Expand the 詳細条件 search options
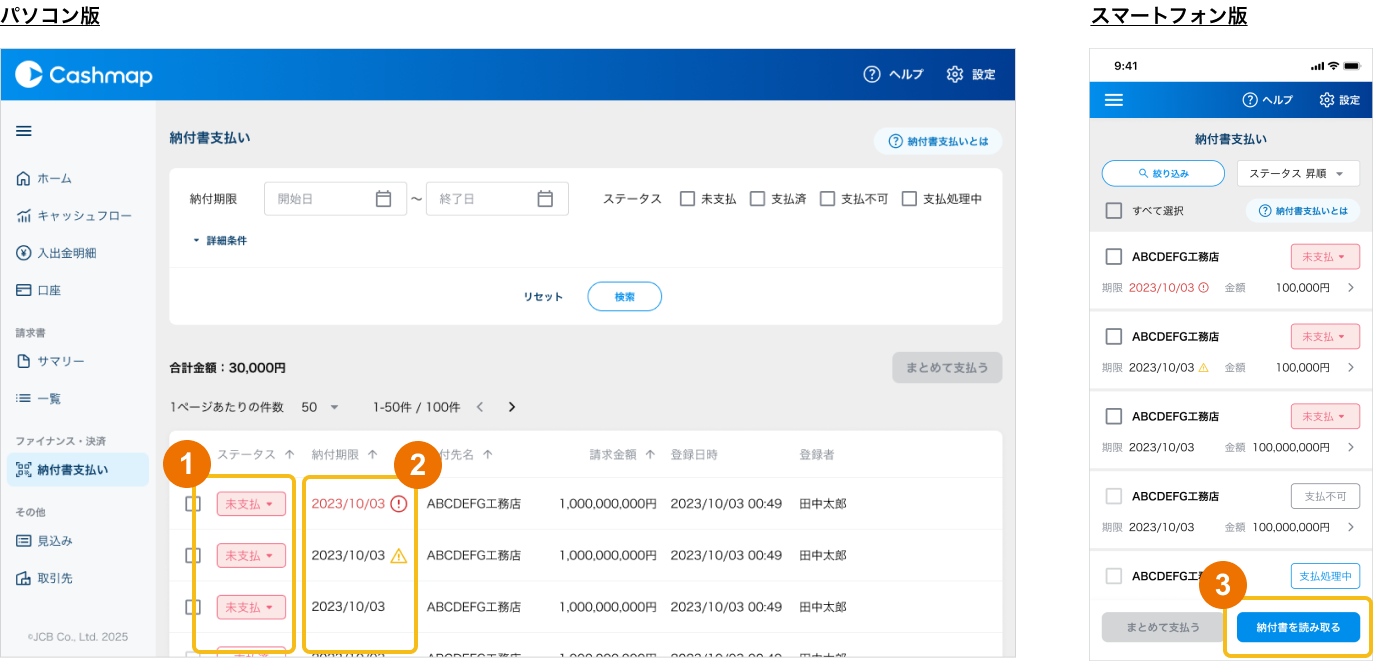Image resolution: width=1373 pixels, height=661 pixels. (x=219, y=241)
